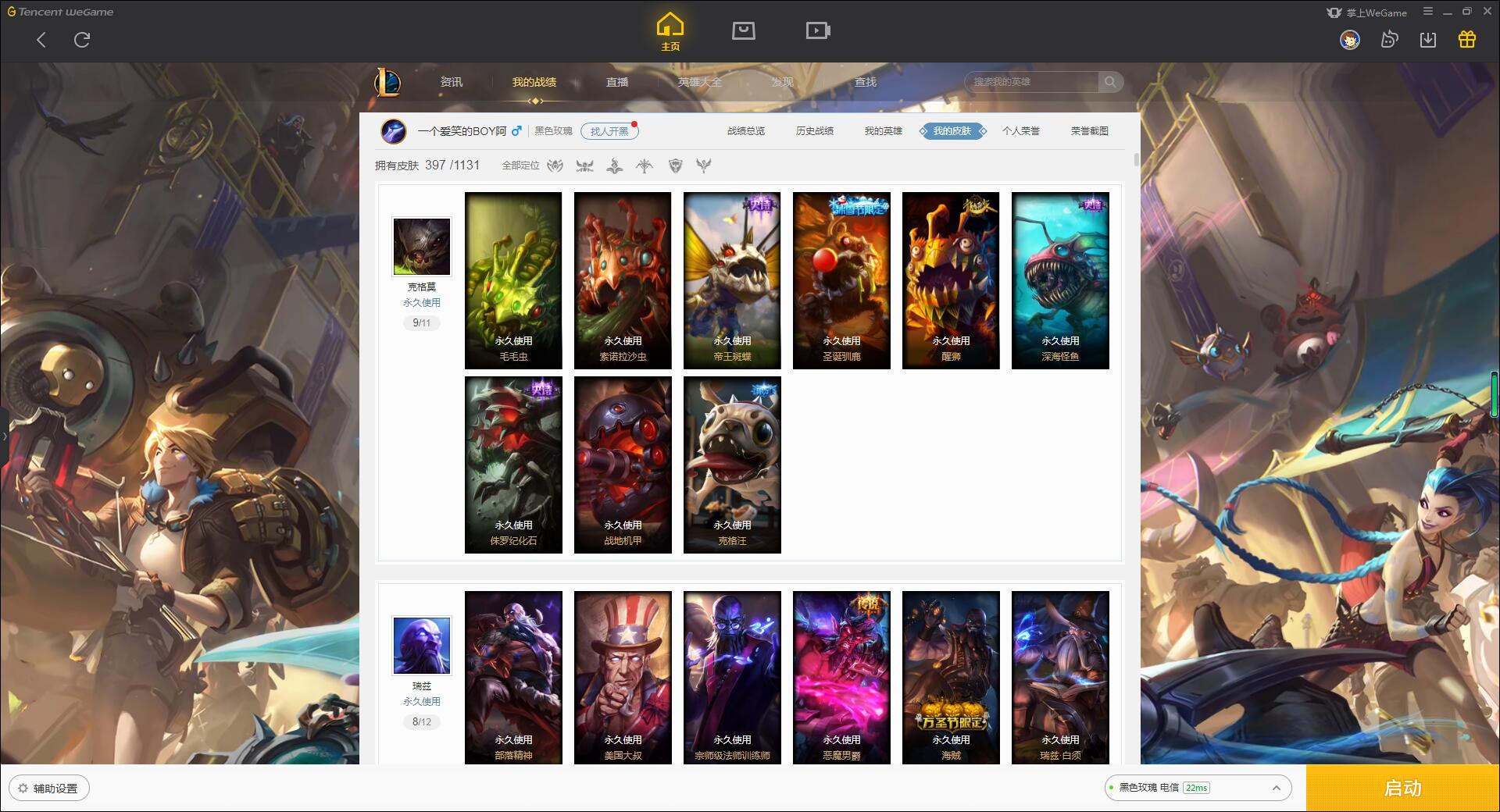Image resolution: width=1500 pixels, height=812 pixels.
Task: Open the 主页 home icon
Action: coord(670,32)
